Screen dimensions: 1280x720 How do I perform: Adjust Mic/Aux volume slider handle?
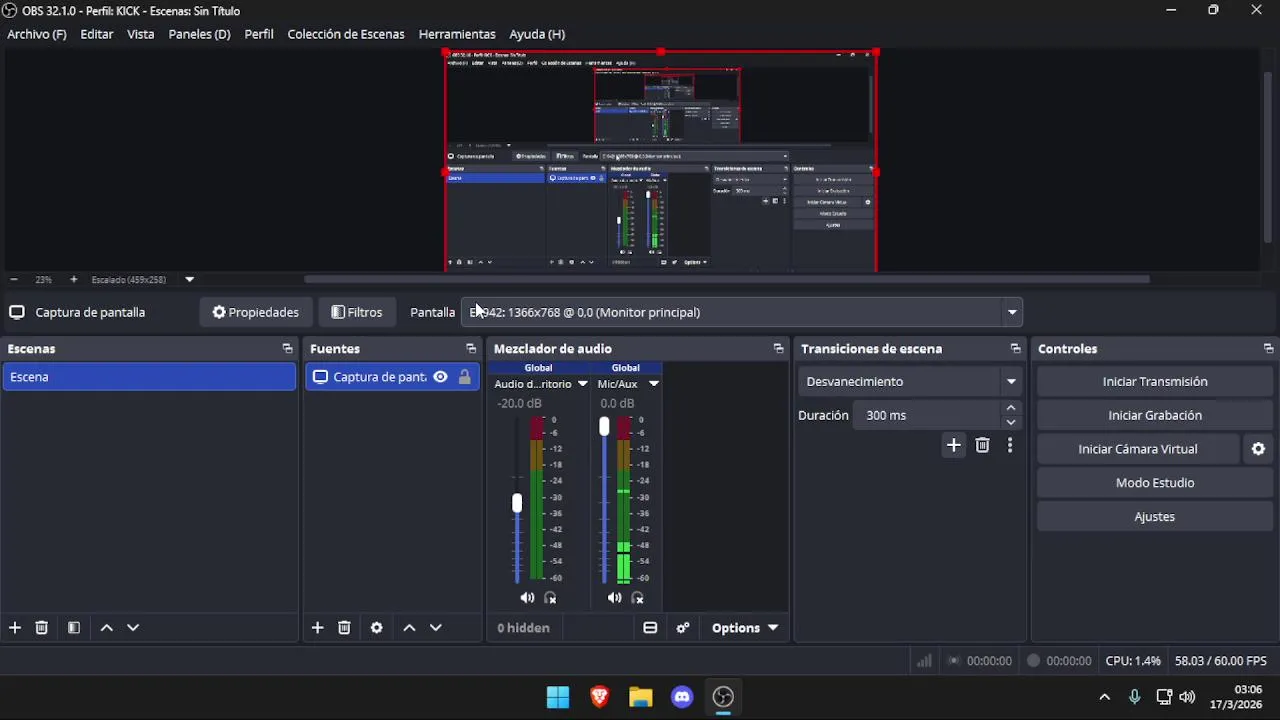[604, 427]
